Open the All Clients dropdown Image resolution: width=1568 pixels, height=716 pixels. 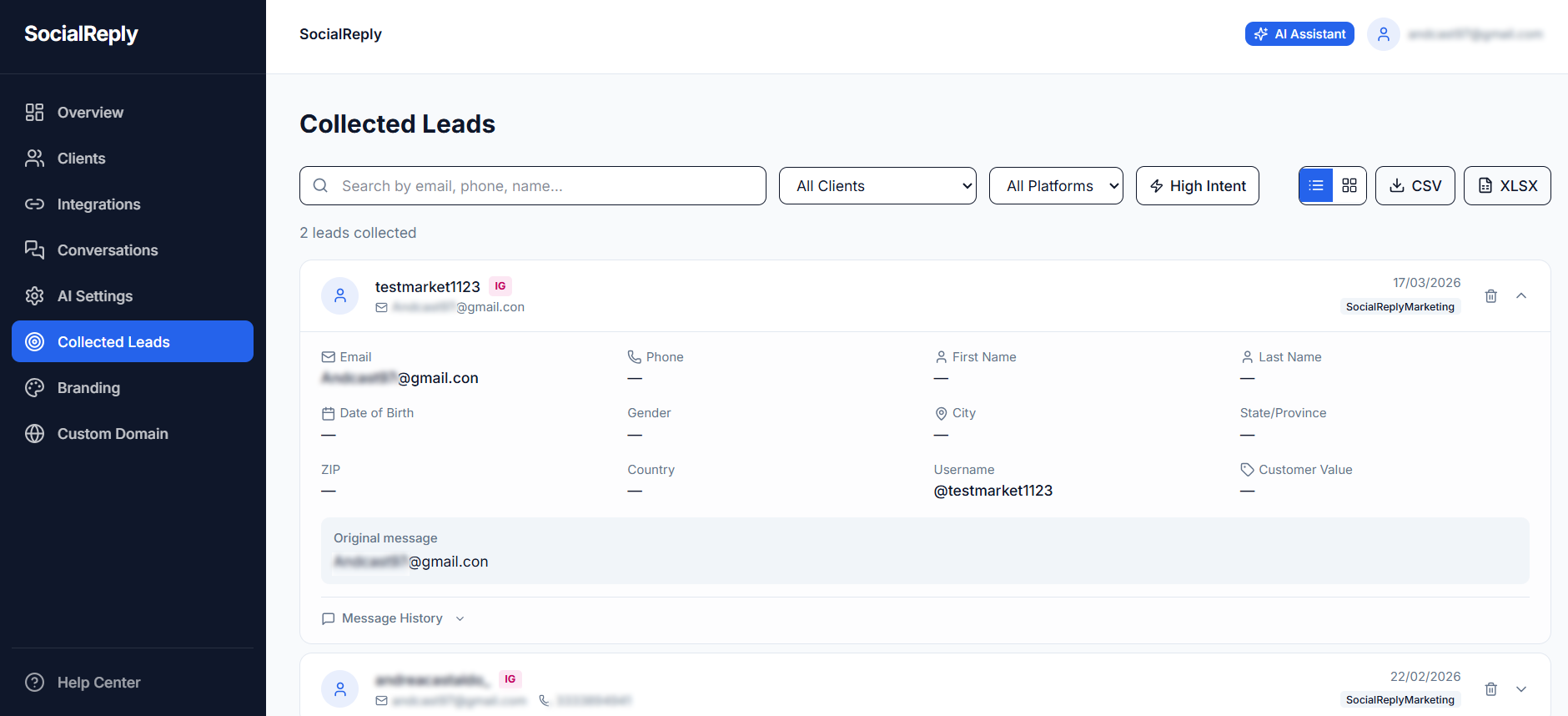tap(877, 186)
